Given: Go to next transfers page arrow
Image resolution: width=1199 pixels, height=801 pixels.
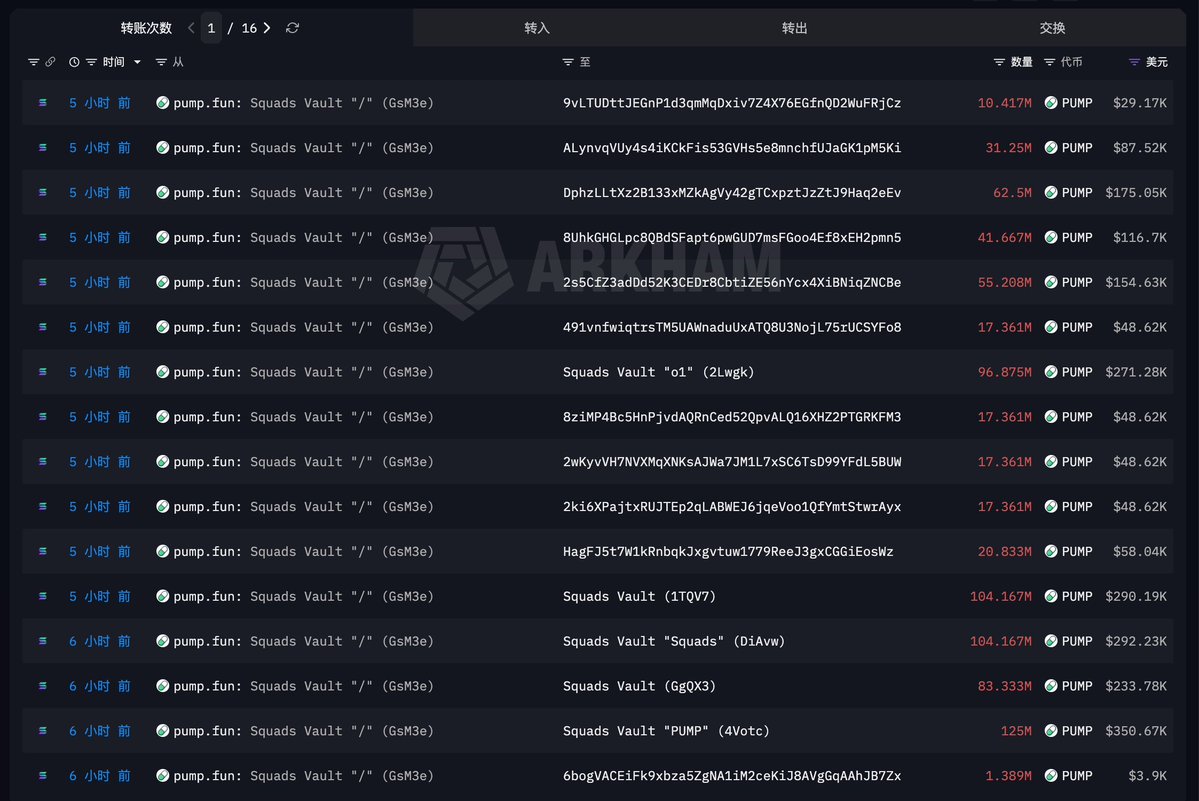Looking at the screenshot, I should pos(267,28).
